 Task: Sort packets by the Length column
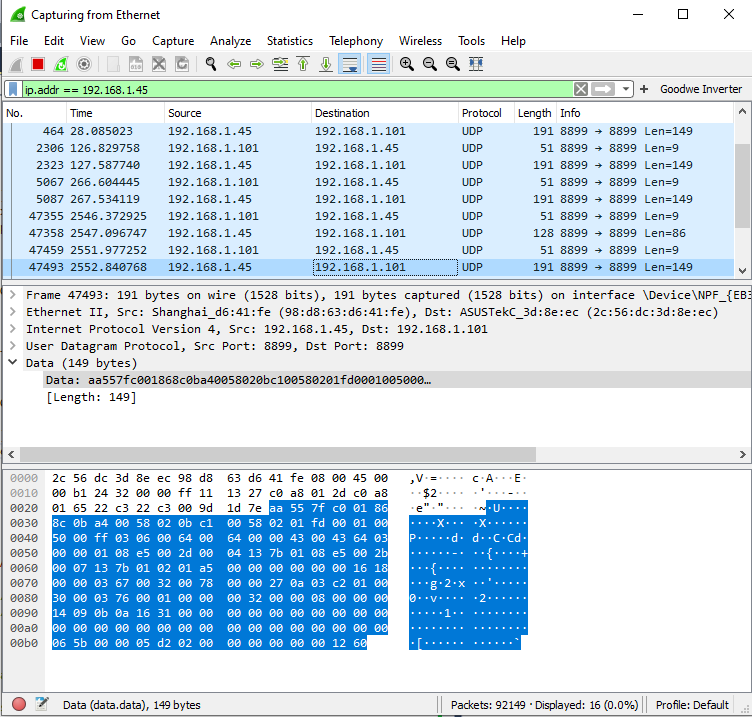click(x=535, y=113)
